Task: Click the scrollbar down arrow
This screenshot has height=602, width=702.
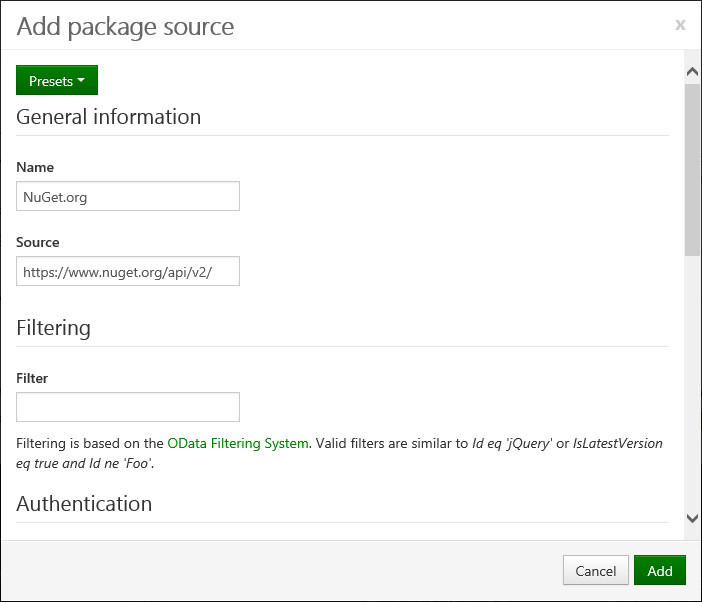Action: 692,518
